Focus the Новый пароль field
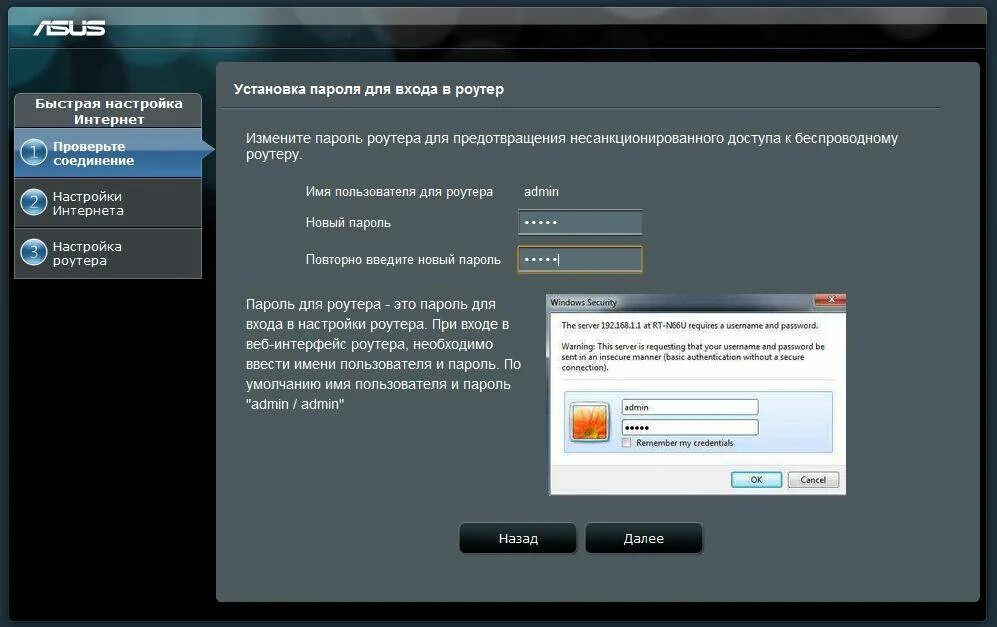 tap(580, 223)
